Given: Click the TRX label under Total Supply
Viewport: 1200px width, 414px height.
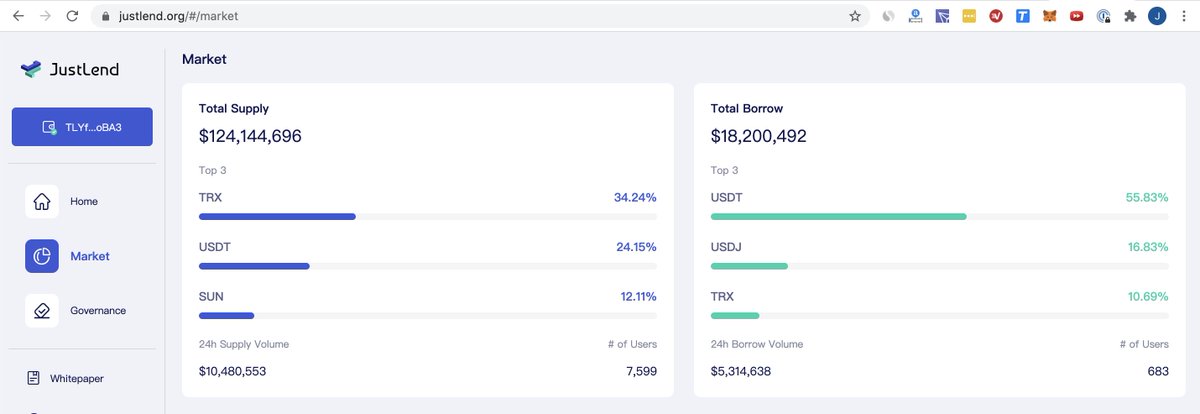Looking at the screenshot, I should coord(210,198).
